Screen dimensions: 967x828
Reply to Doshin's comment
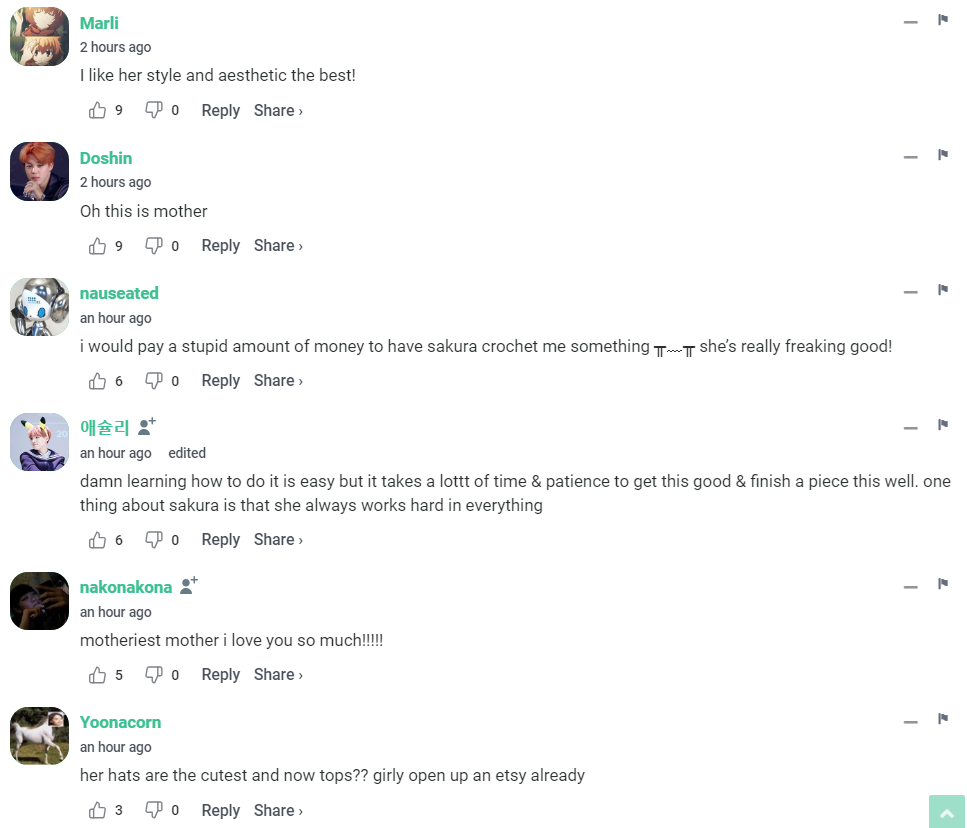(220, 245)
